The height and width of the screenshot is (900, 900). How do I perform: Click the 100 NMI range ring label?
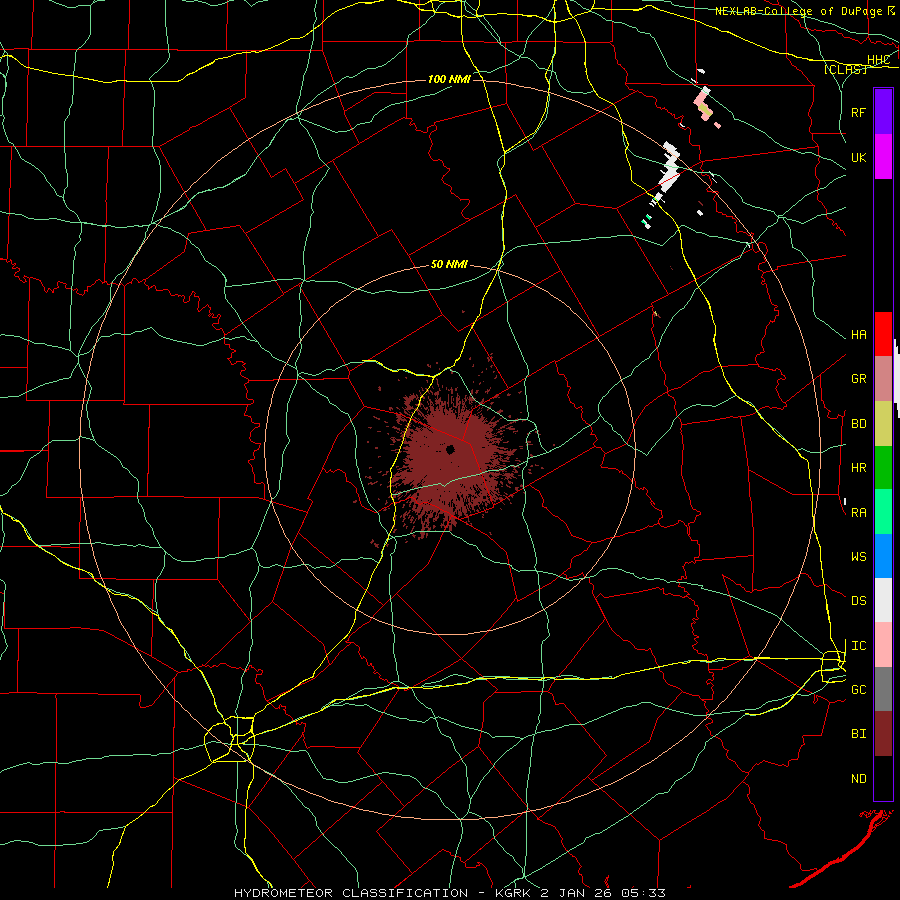point(449,79)
